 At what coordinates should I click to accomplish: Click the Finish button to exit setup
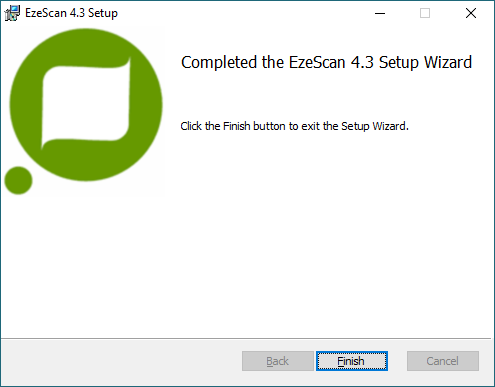[352, 361]
